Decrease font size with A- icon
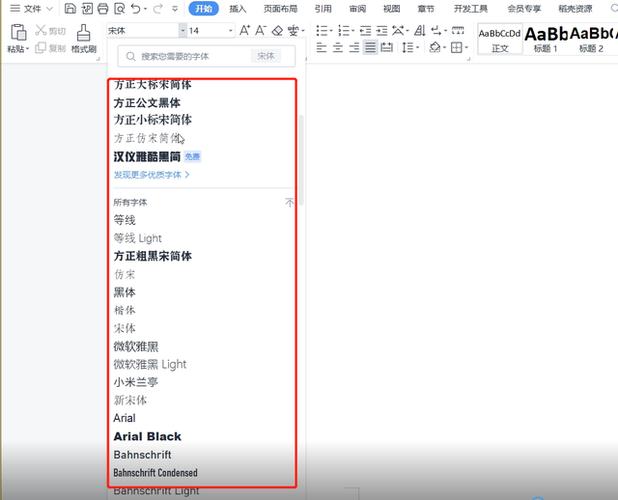 coord(261,30)
